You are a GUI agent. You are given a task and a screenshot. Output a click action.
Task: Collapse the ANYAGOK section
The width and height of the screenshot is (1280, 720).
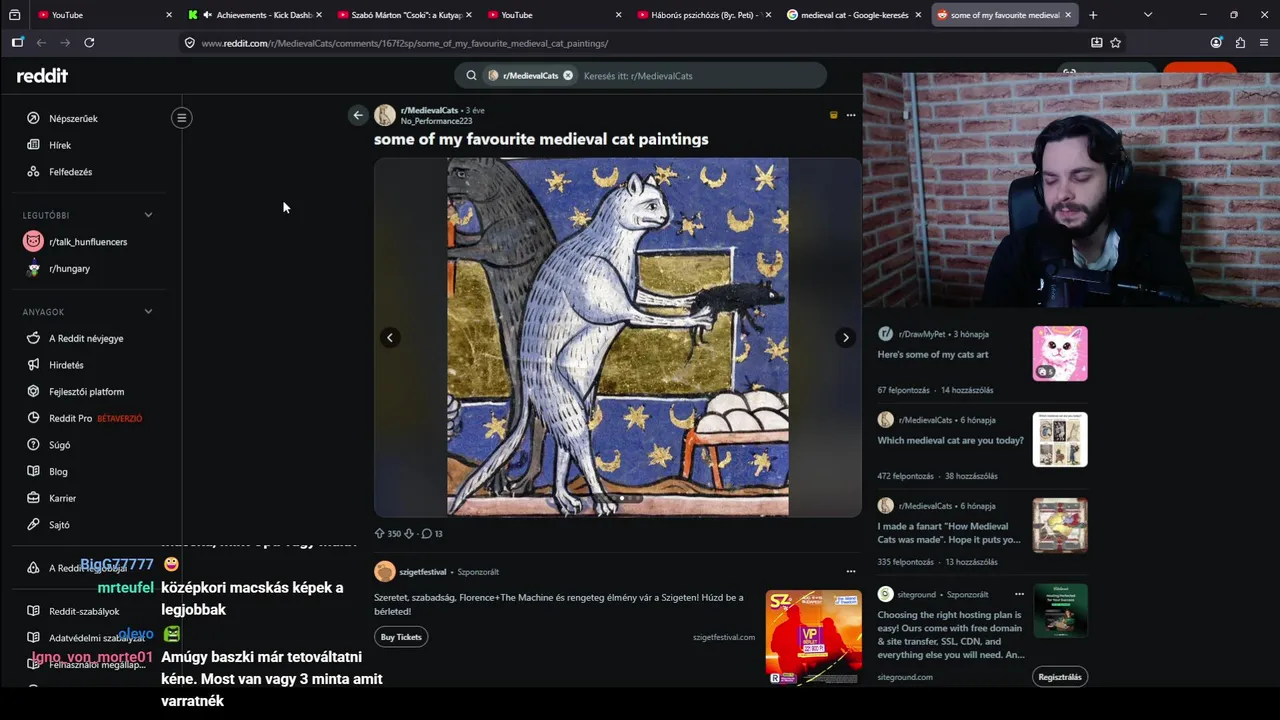click(148, 312)
